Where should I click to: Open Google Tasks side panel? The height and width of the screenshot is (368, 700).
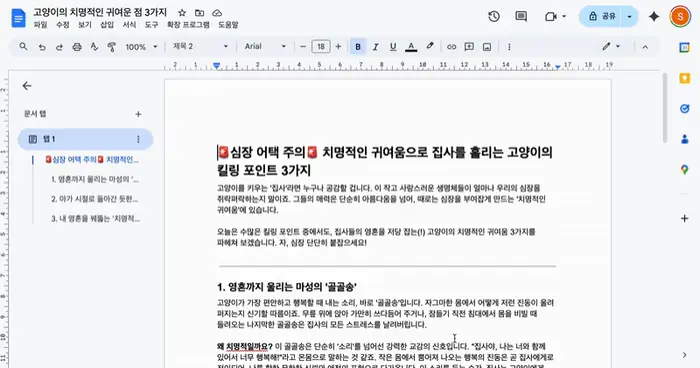point(684,109)
